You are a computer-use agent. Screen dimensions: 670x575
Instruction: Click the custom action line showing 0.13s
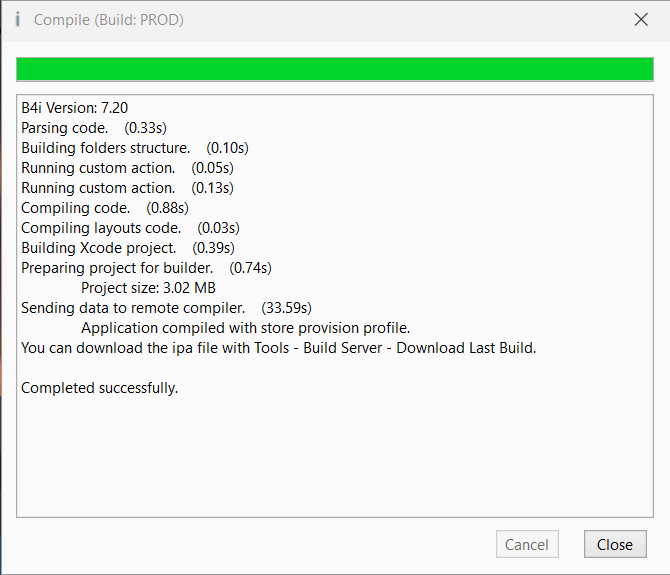(x=127, y=188)
